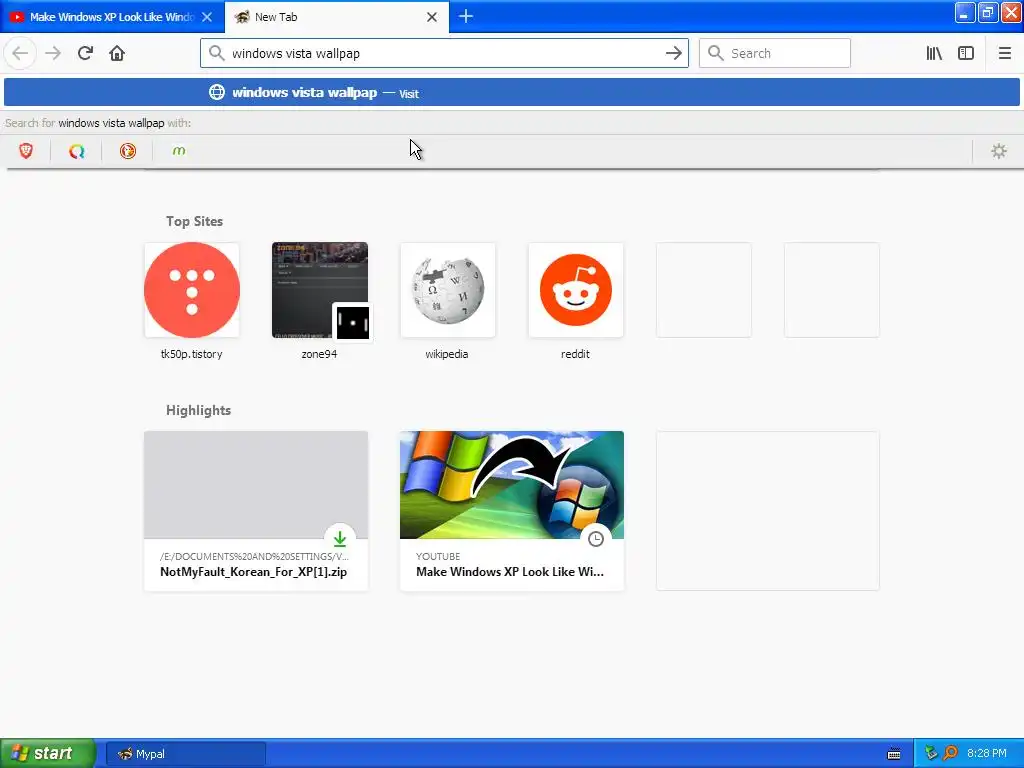
Task: Open NotMyFault_Korean_For_XP[1].zip highlight card
Action: coord(256,511)
